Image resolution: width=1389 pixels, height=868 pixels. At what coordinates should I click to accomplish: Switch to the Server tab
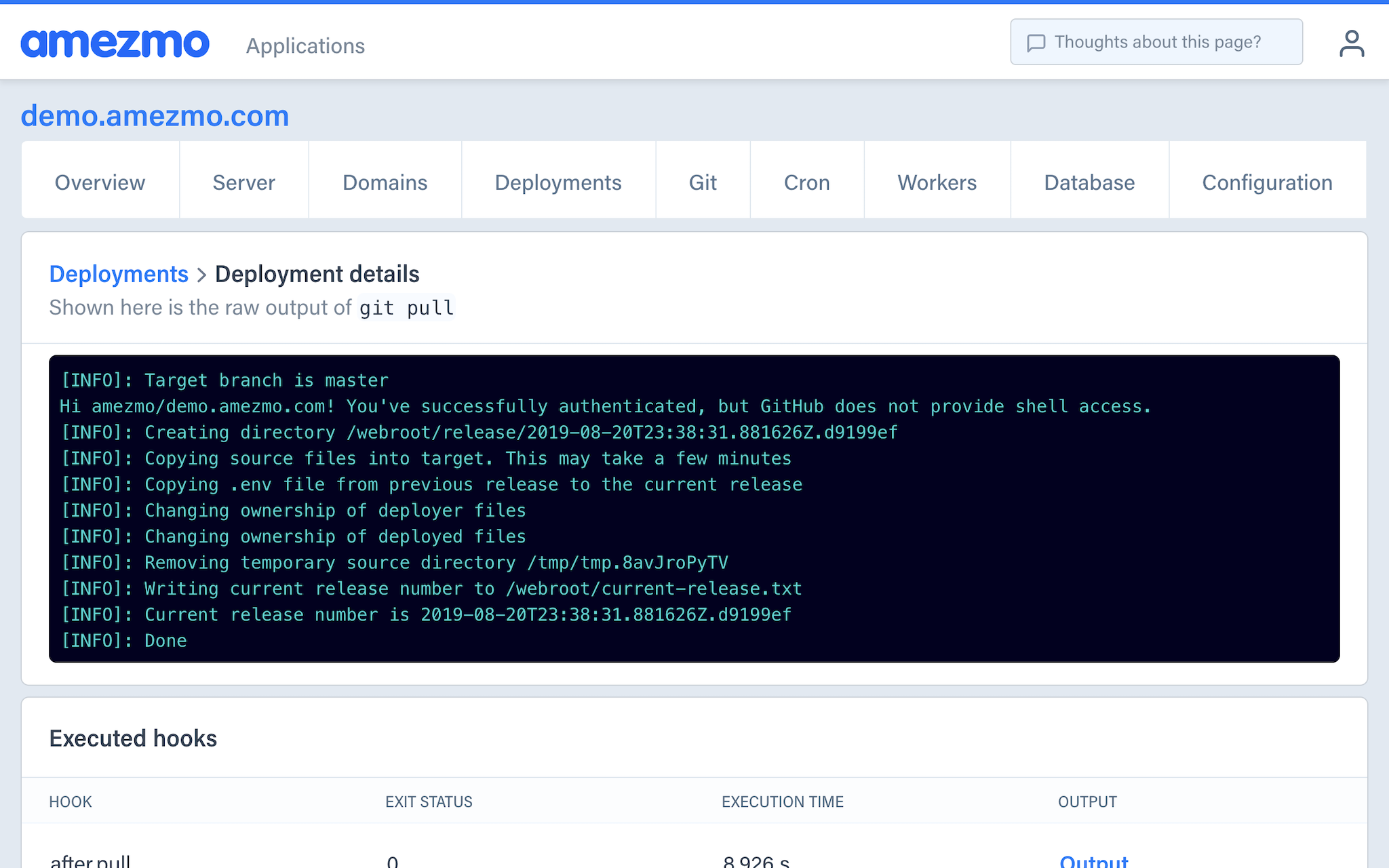243,182
